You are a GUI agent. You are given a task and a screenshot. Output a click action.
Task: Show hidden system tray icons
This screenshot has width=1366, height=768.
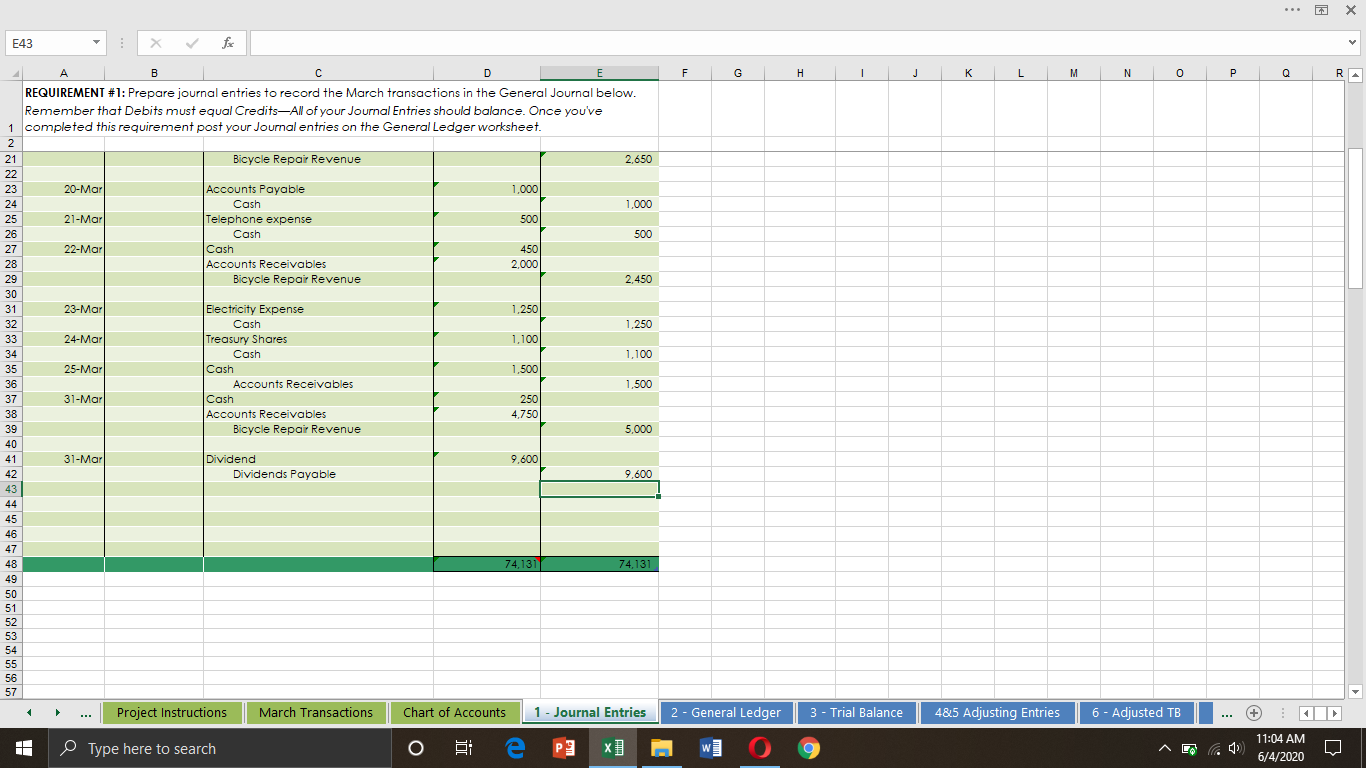tap(1165, 749)
